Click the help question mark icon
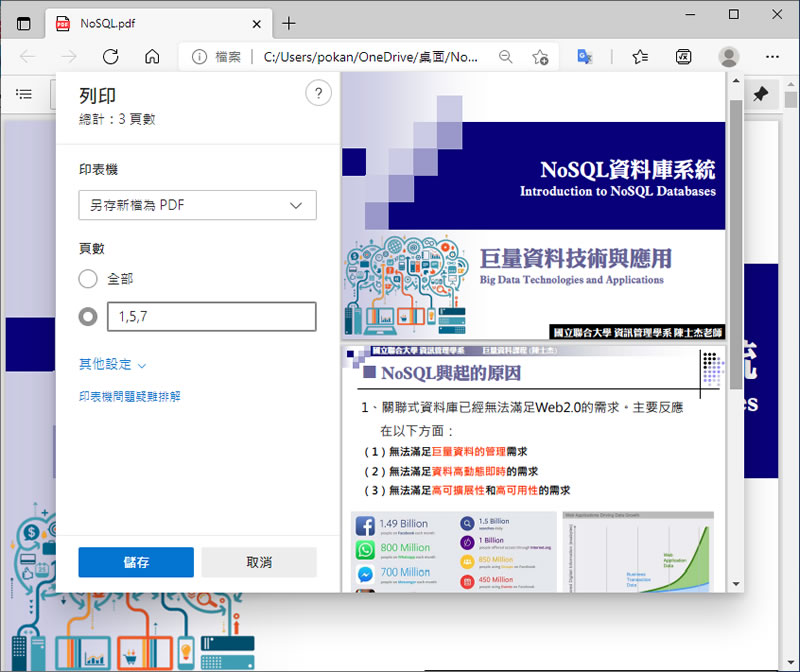 pyautogui.click(x=318, y=94)
